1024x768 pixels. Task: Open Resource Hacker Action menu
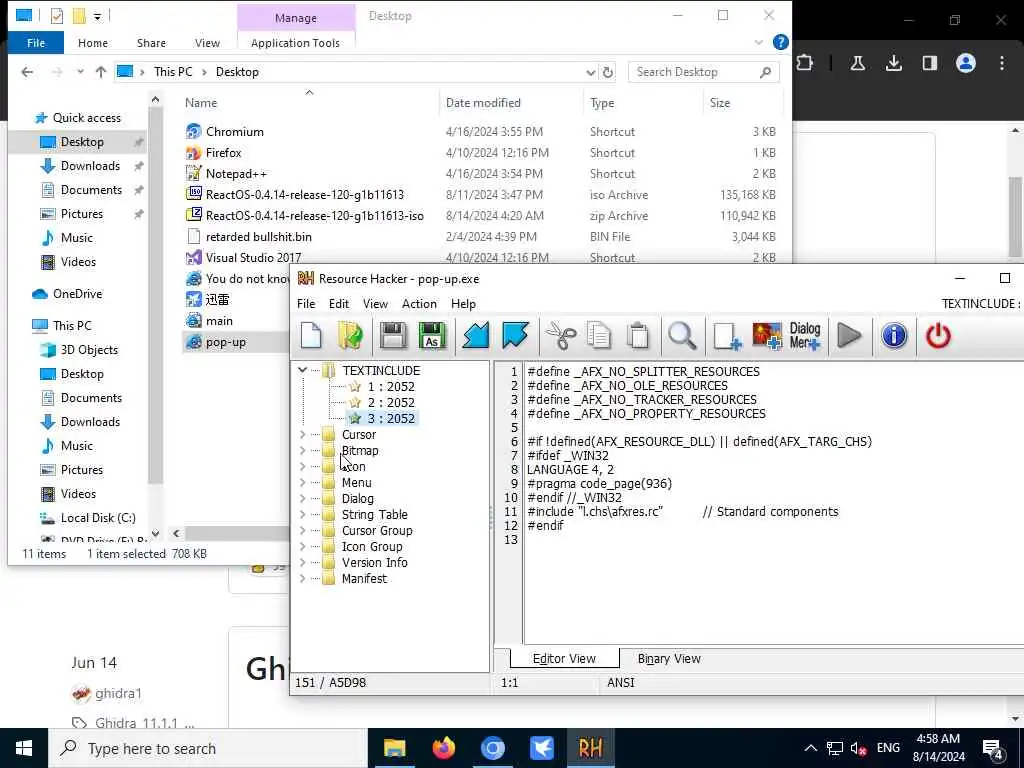click(x=419, y=304)
